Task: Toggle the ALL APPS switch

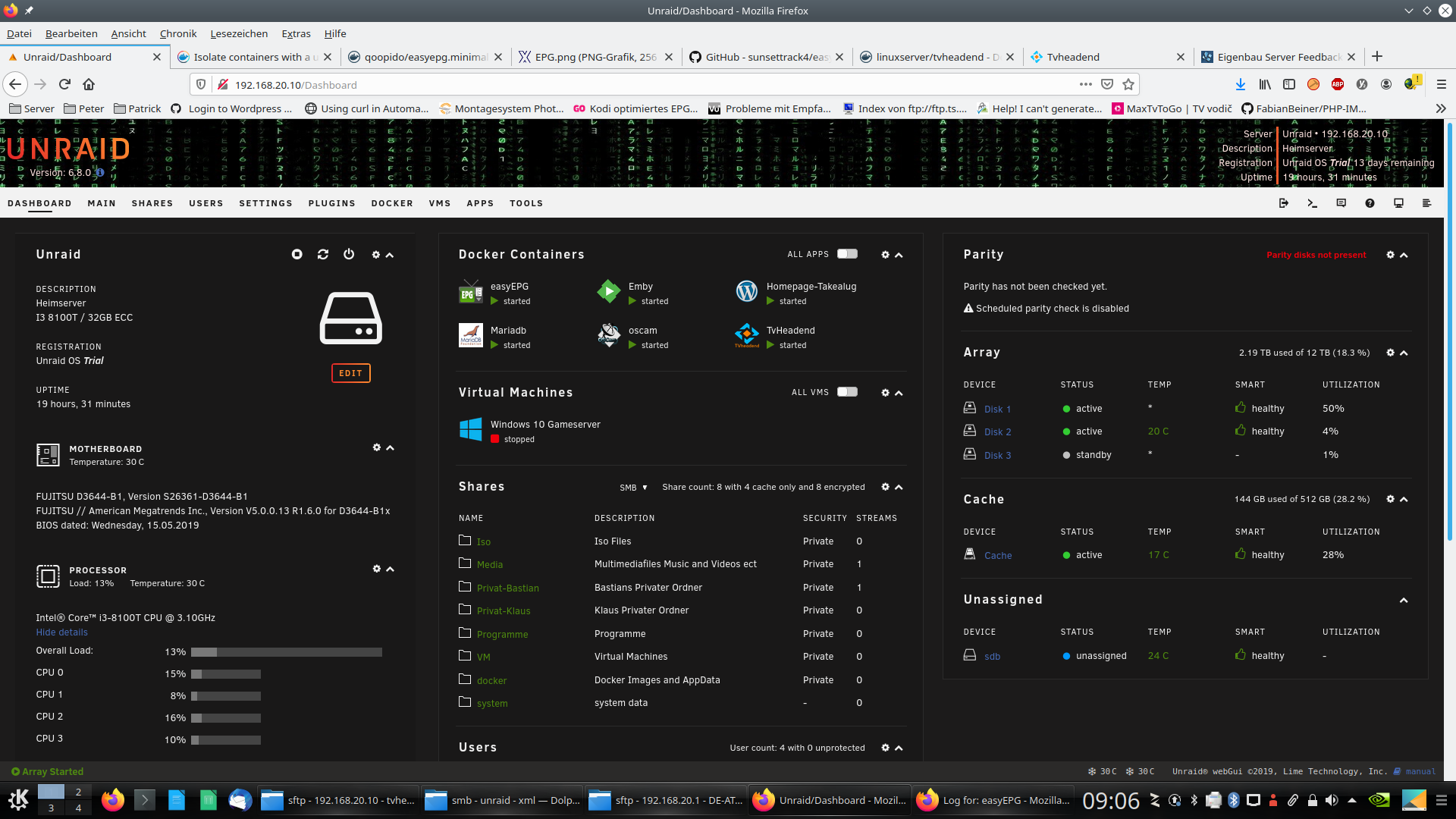Action: [x=847, y=254]
